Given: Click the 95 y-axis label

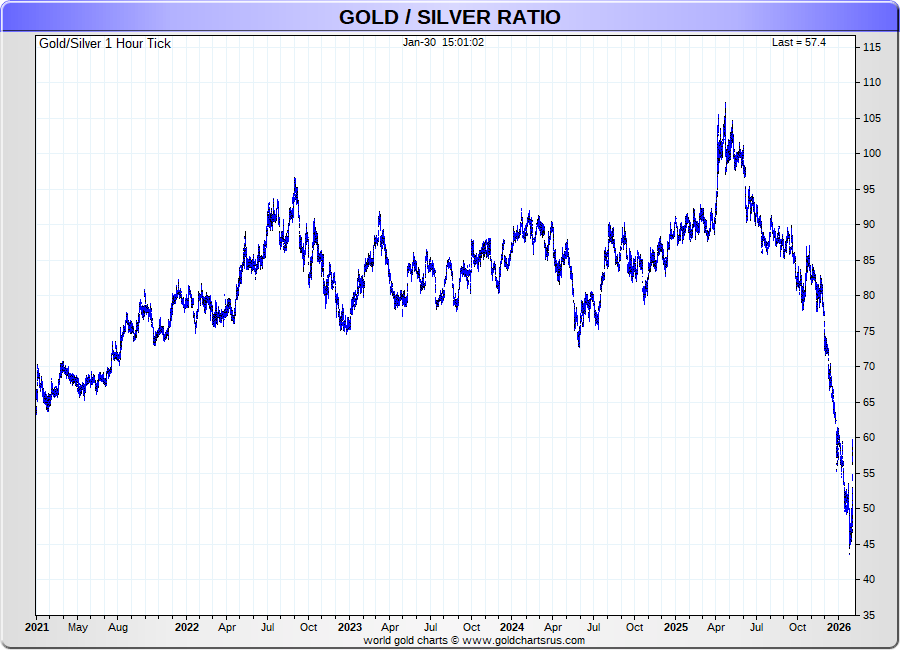Looking at the screenshot, I should point(869,189).
